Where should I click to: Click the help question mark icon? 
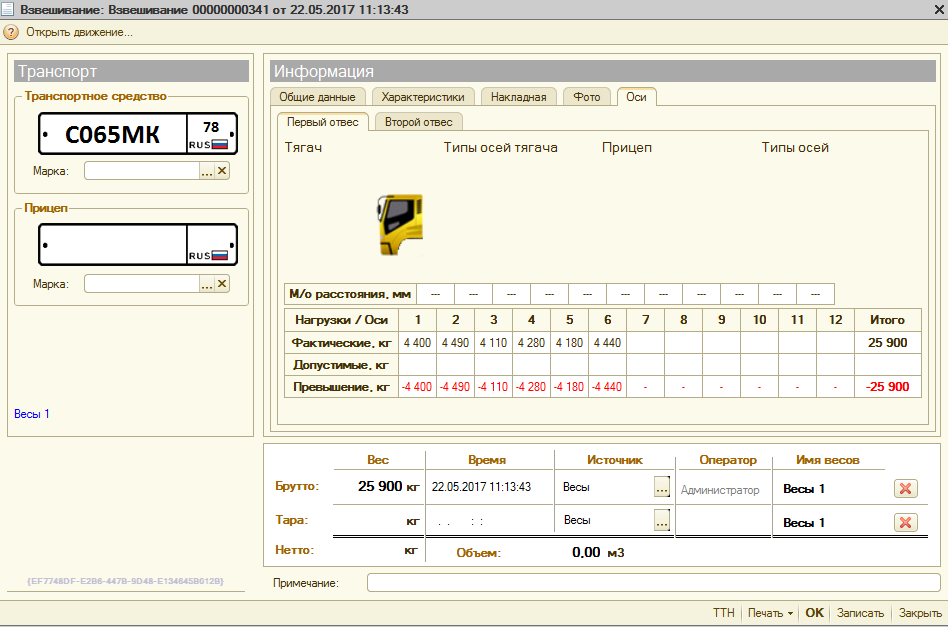click(x=11, y=32)
